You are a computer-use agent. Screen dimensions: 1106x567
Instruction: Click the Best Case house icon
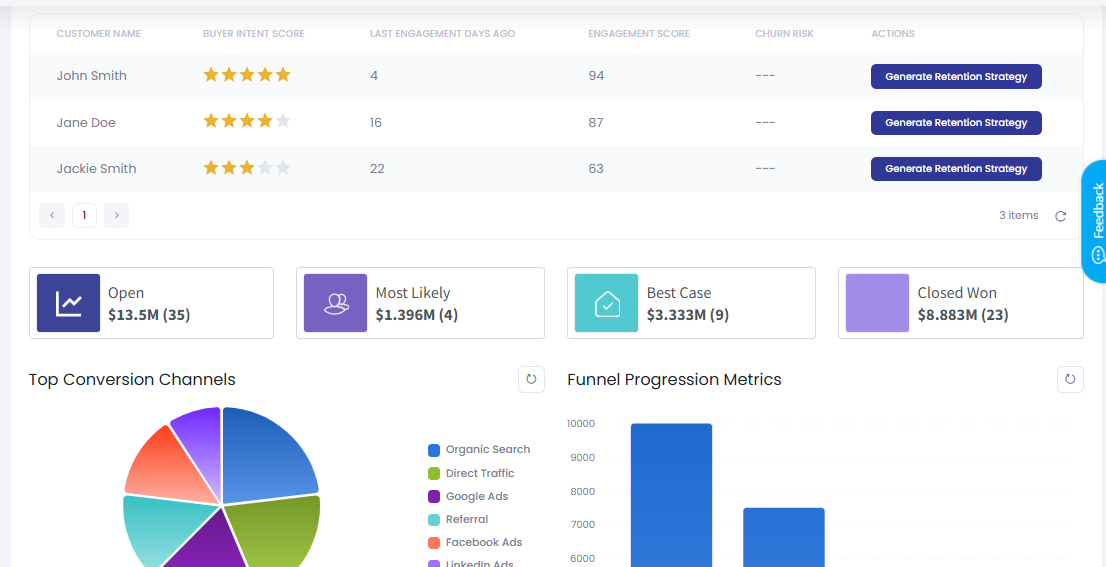pos(606,303)
